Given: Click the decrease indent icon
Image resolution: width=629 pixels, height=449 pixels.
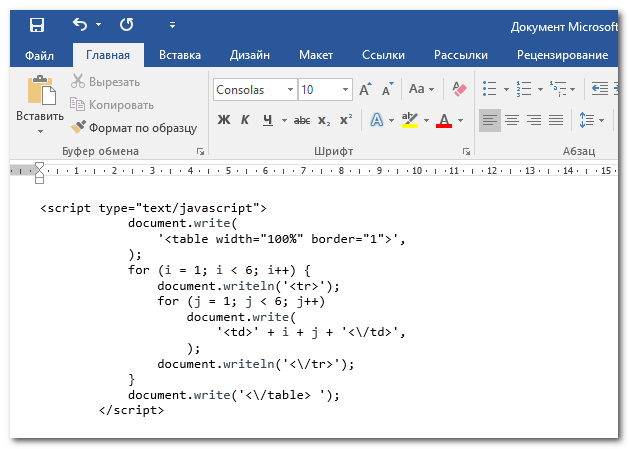Looking at the screenshot, I should (x=600, y=89).
